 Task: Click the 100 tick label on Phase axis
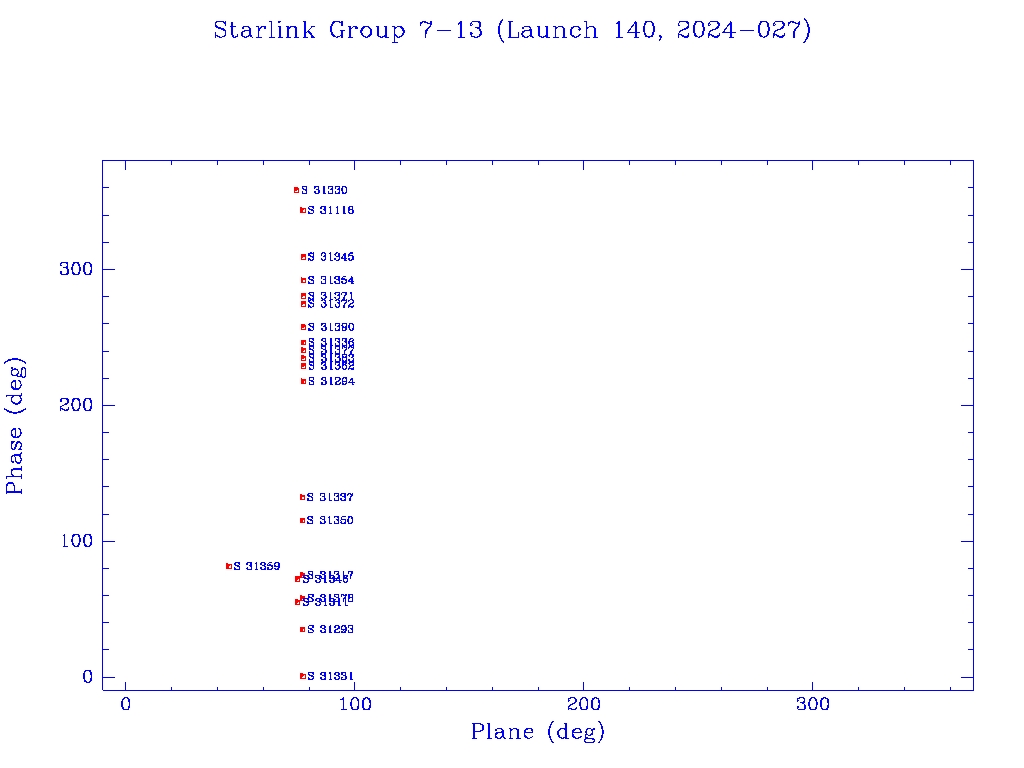coord(76,541)
